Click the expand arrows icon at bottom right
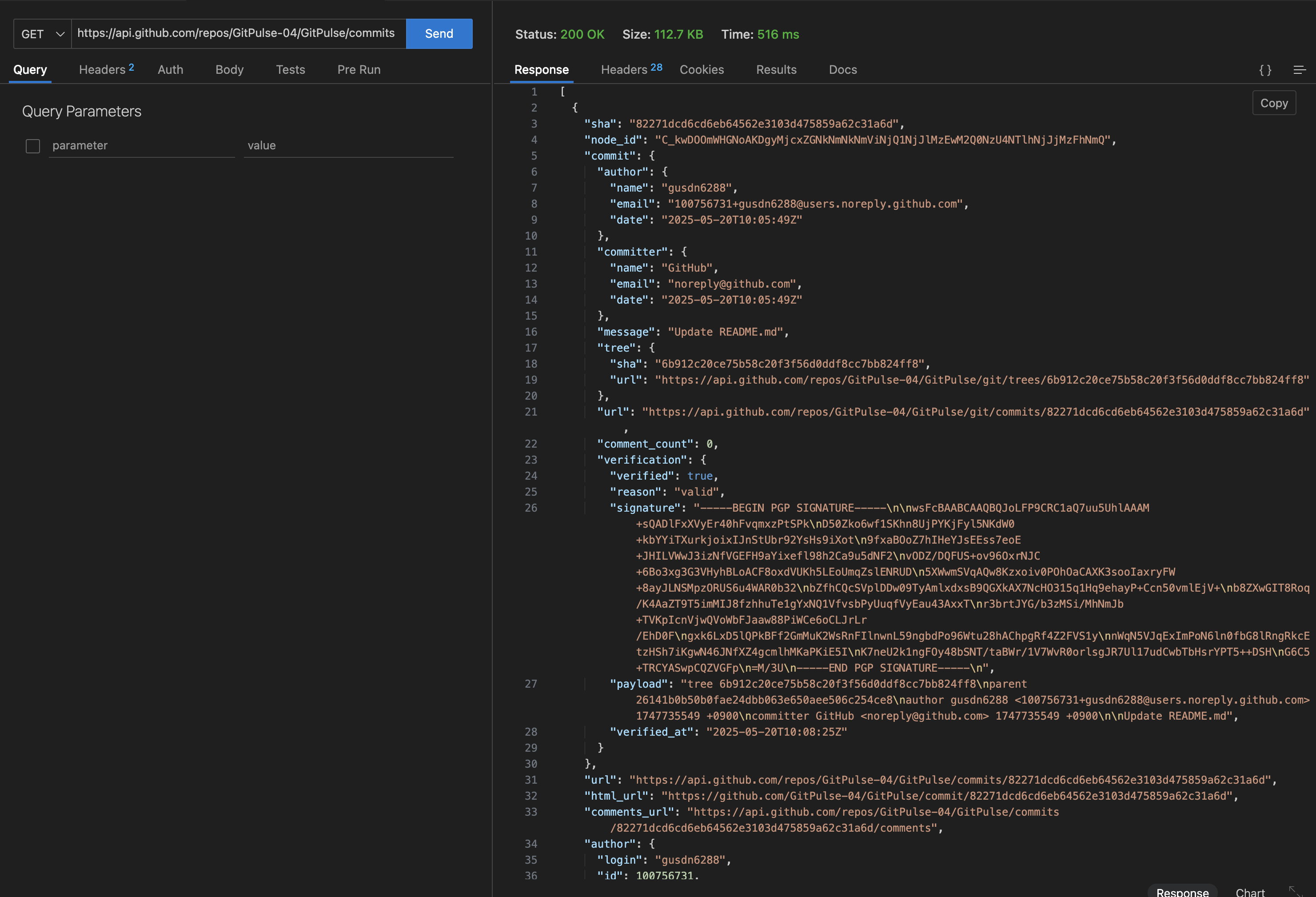This screenshot has width=1316, height=897. click(x=1296, y=891)
